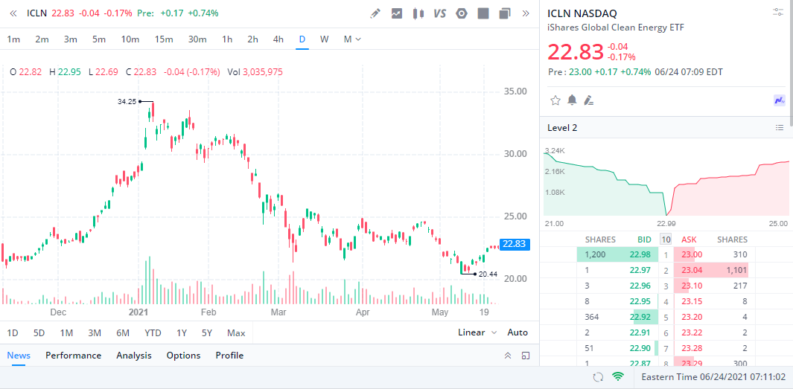The image size is (793, 389).
Task: Set a price alert with the bell icon
Action: pos(572,100)
